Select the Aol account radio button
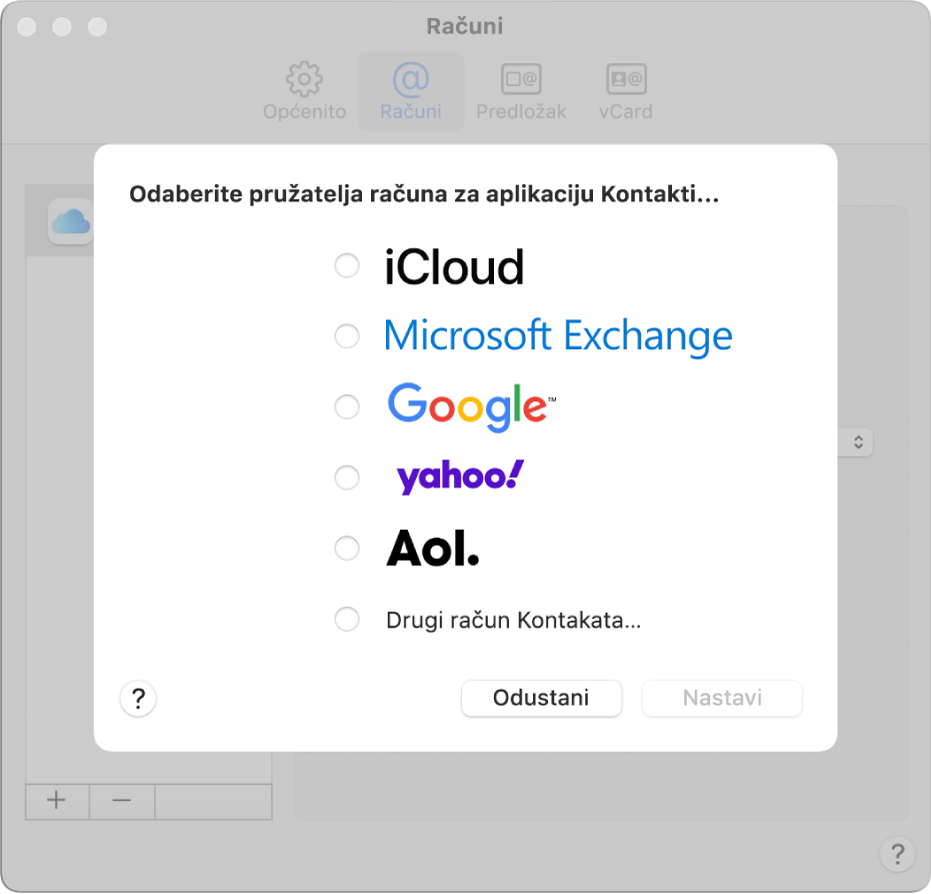 coord(347,548)
